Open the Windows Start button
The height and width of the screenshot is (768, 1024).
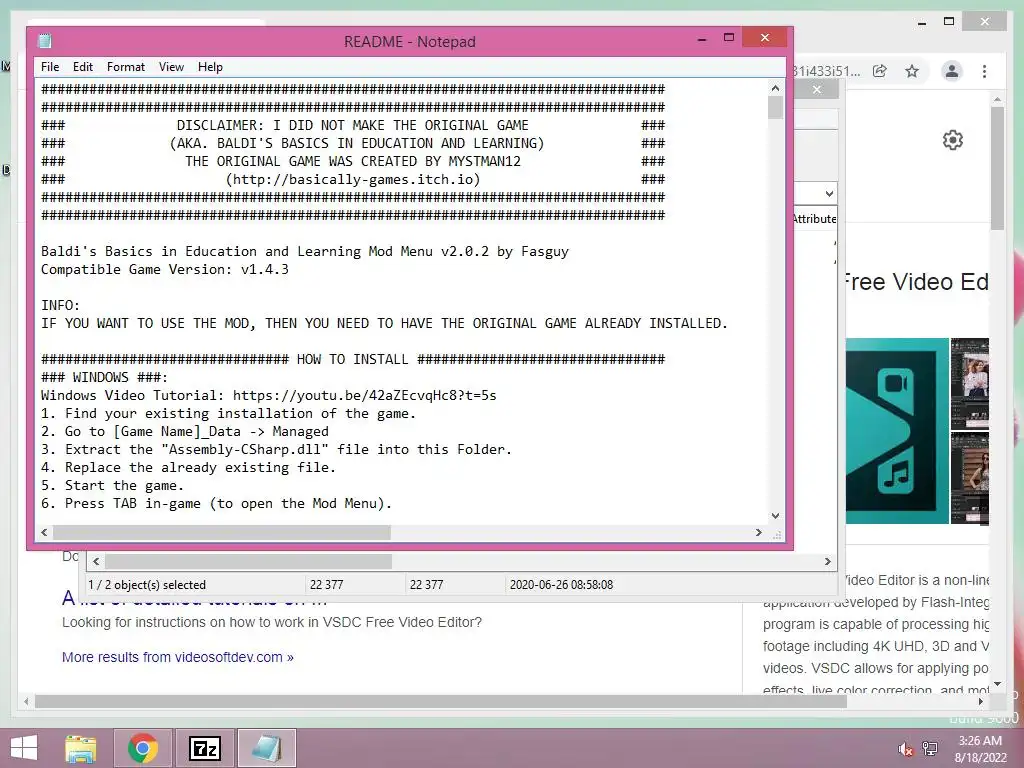click(x=24, y=748)
